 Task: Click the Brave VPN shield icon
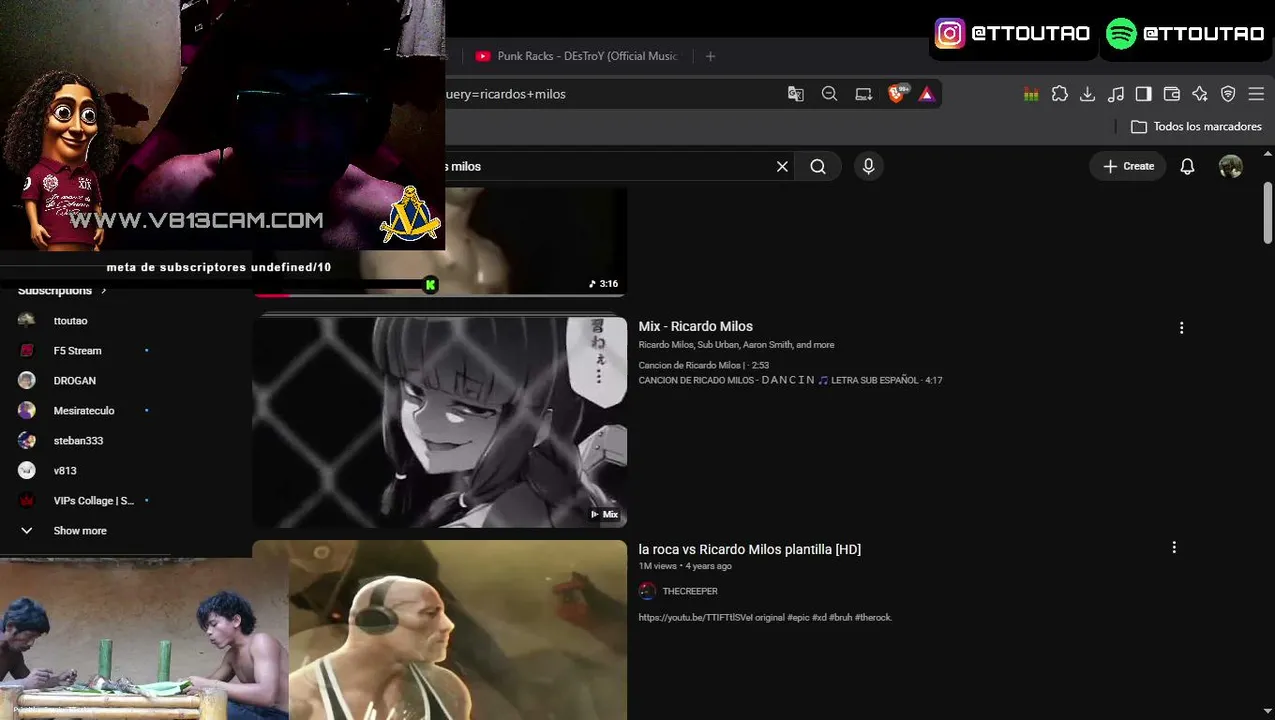(x=1228, y=94)
